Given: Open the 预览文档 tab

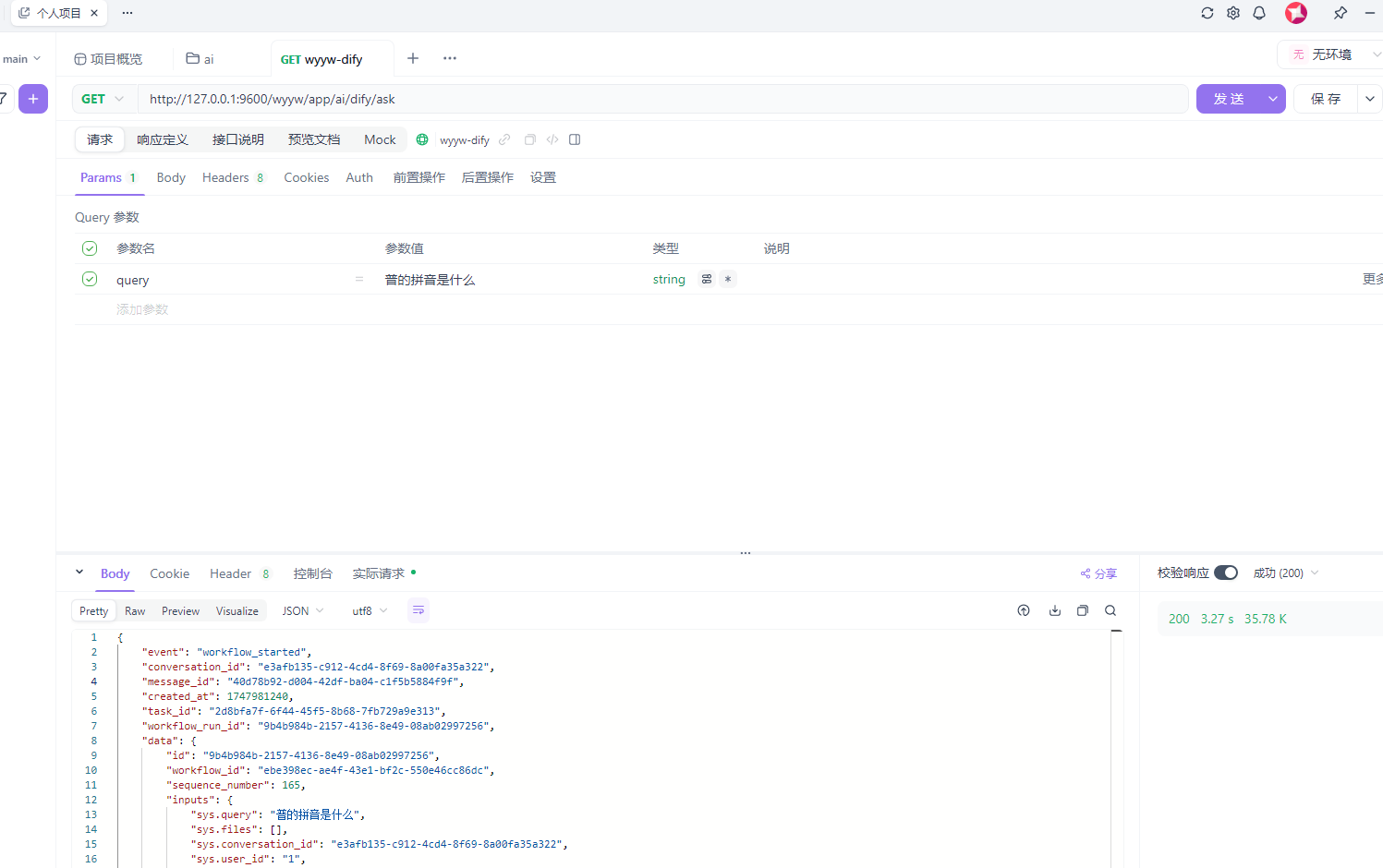Looking at the screenshot, I should (x=314, y=139).
